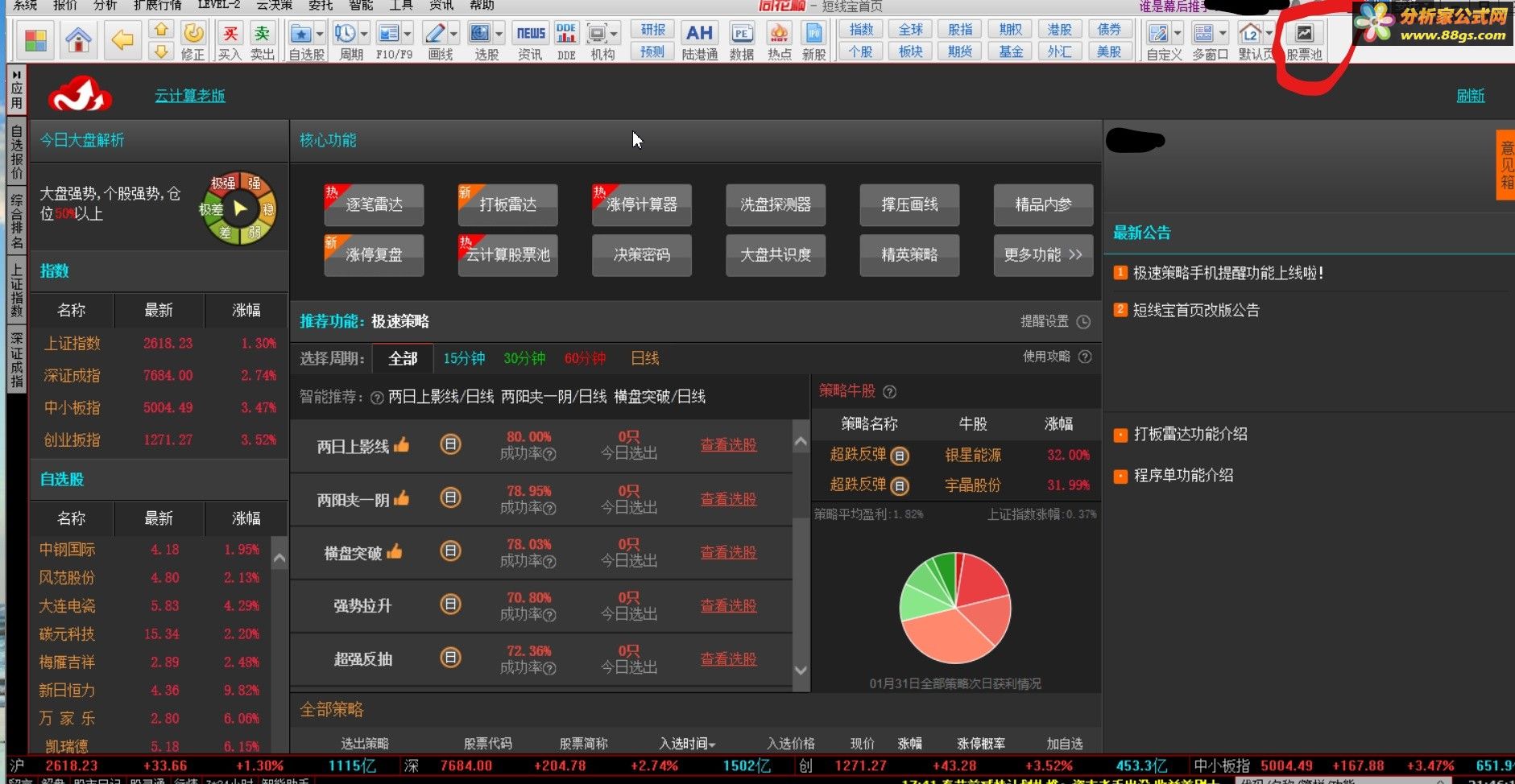
Task: Open announcement 极速策略手机提醒功能上线啦
Action: [1227, 273]
